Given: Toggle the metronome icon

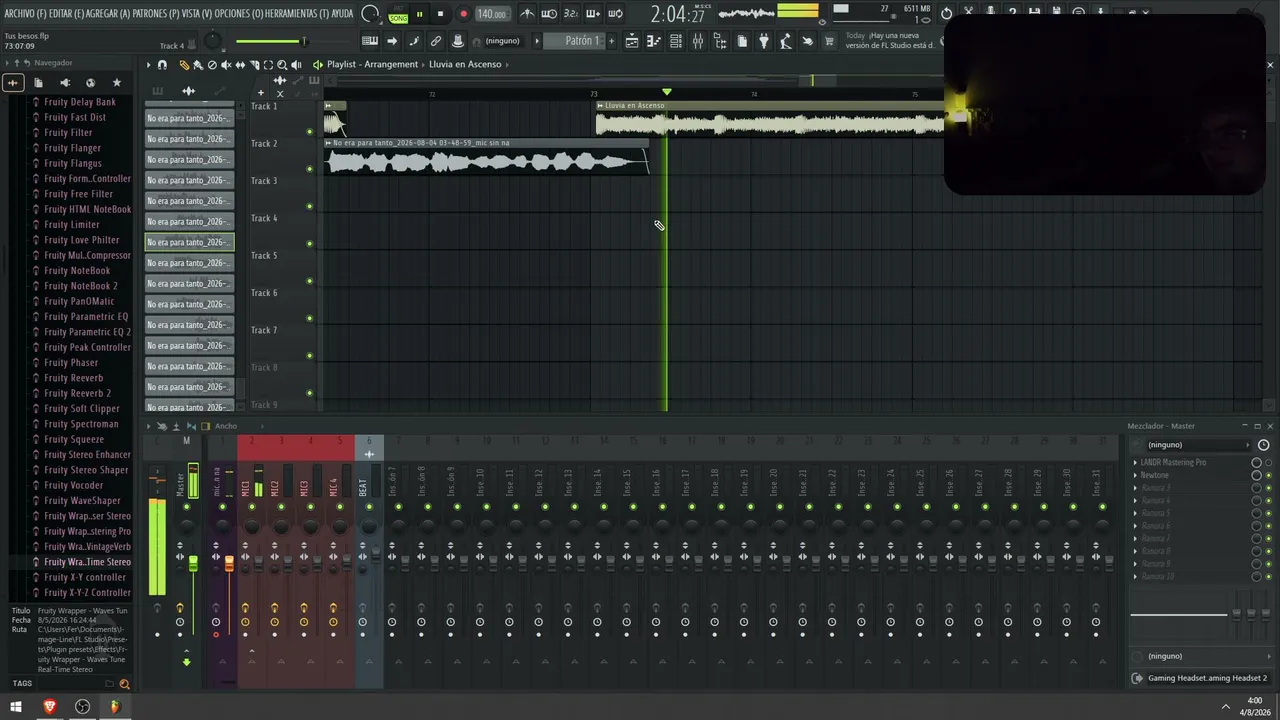Looking at the screenshot, I should coord(527,14).
